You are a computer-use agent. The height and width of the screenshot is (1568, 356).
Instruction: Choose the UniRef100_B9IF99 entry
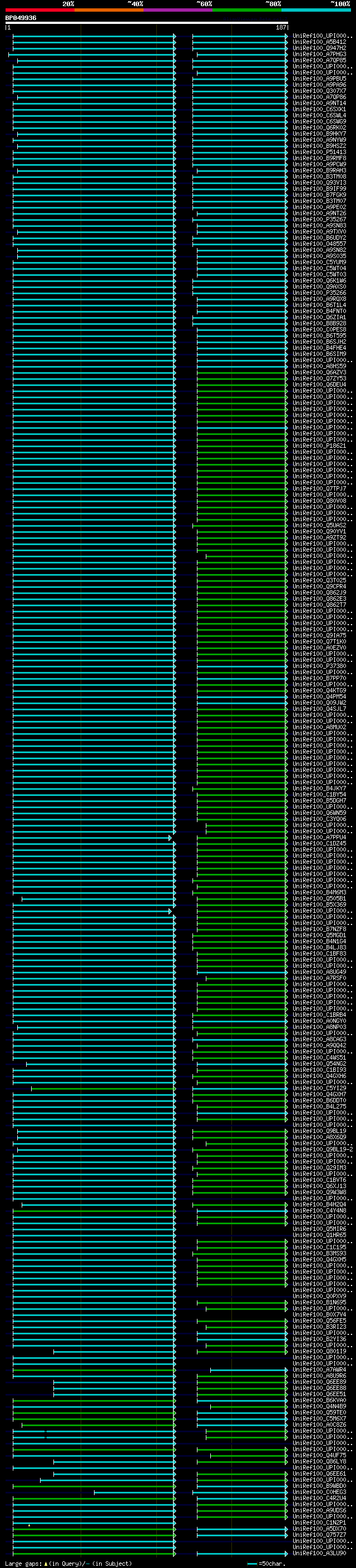coord(319,189)
